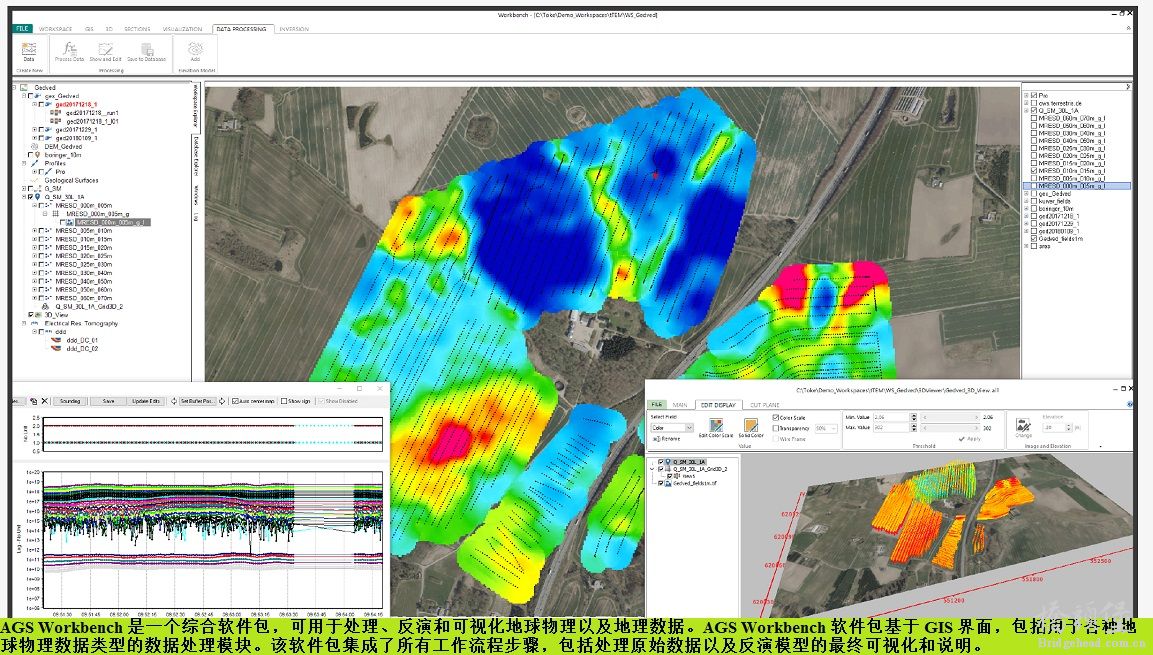This screenshot has width=1153, height=655.
Task: Toggle Color Scale checkbox in 3D viewer
Action: pyautogui.click(x=776, y=418)
